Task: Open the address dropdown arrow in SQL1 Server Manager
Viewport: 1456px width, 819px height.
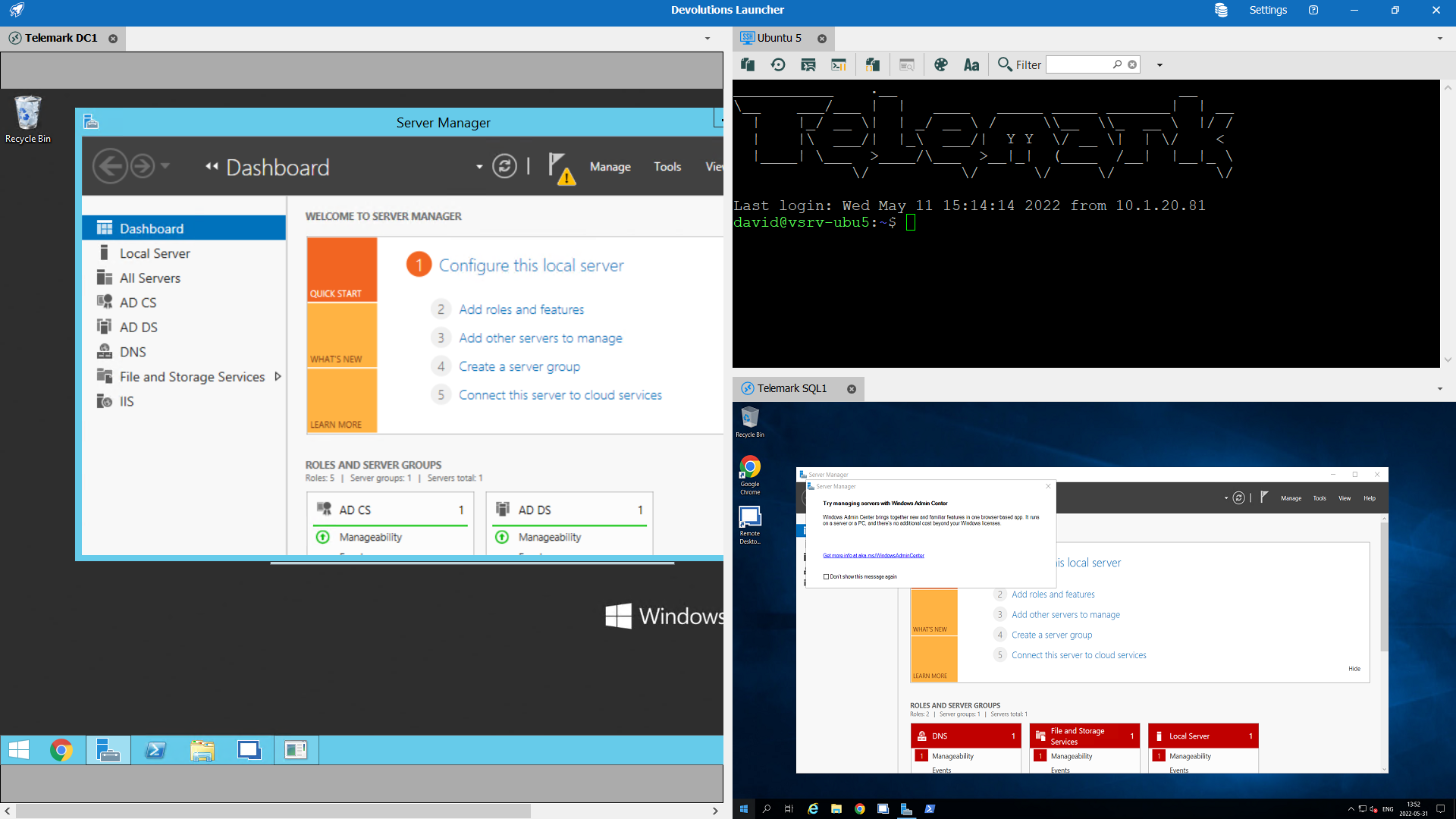Action: 1225,498
